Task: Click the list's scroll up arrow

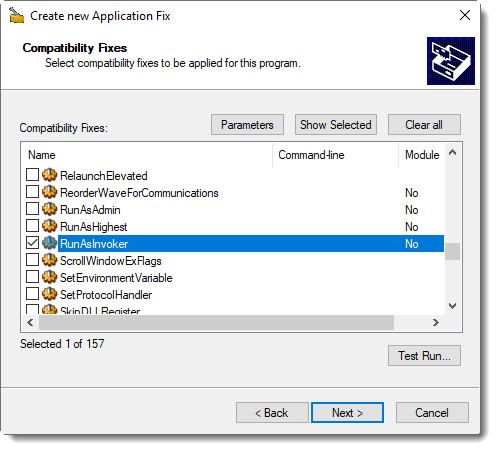Action: (x=452, y=153)
